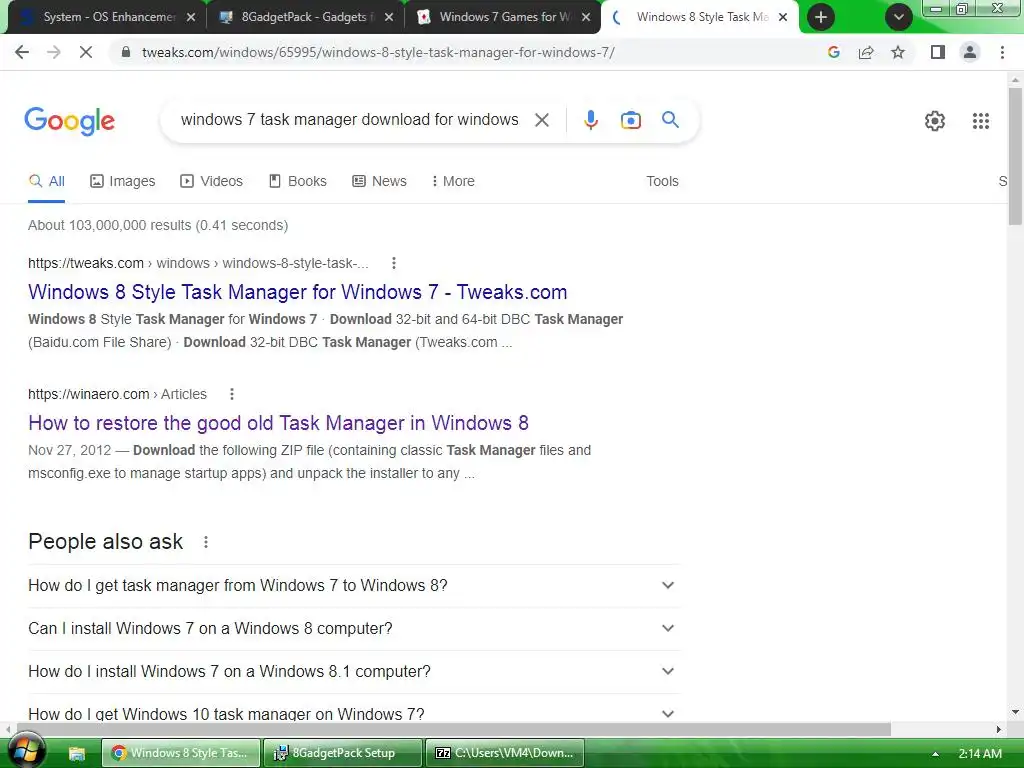Open the Chrome profile avatar

point(970,52)
